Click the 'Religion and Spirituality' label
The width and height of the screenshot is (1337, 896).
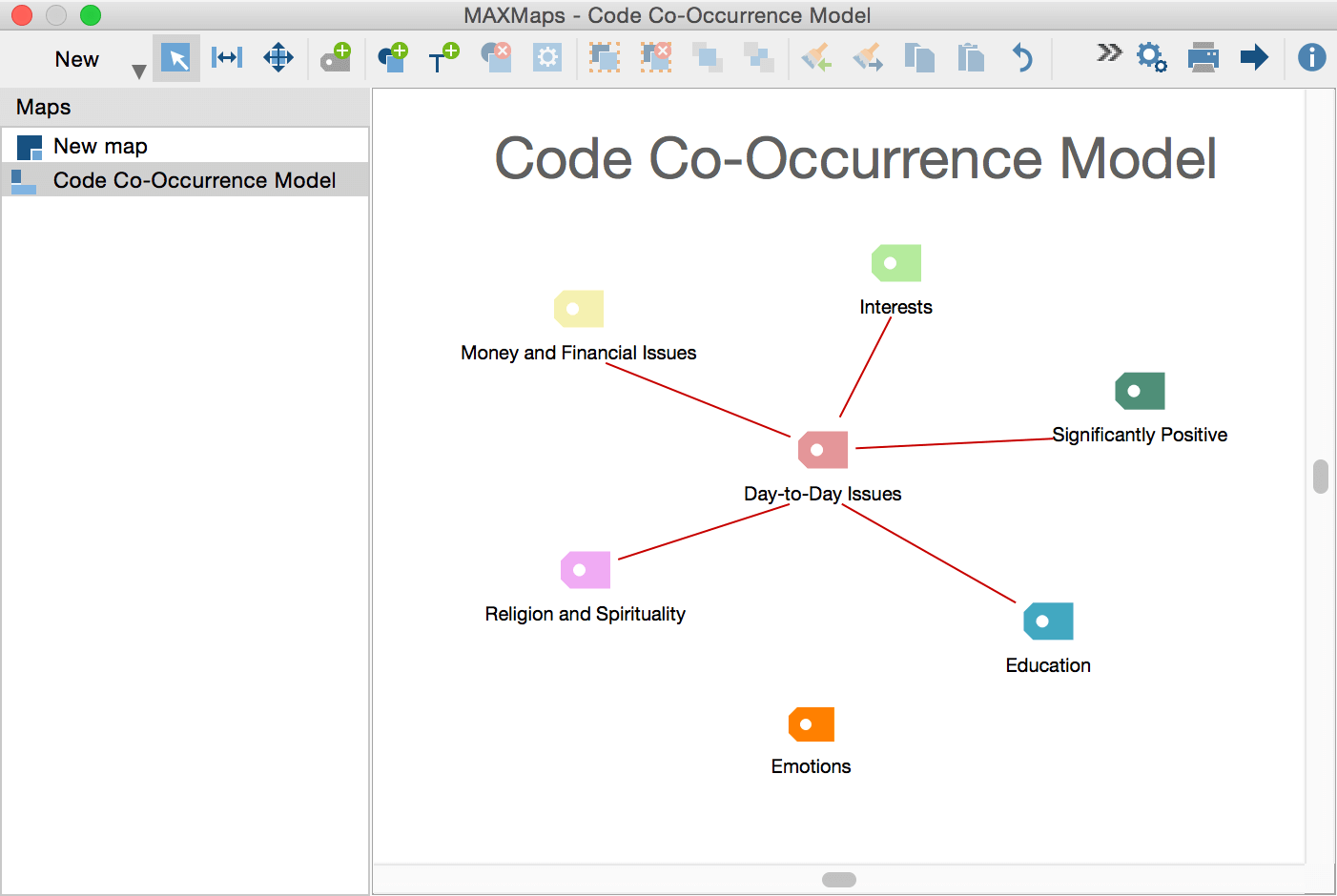[586, 614]
